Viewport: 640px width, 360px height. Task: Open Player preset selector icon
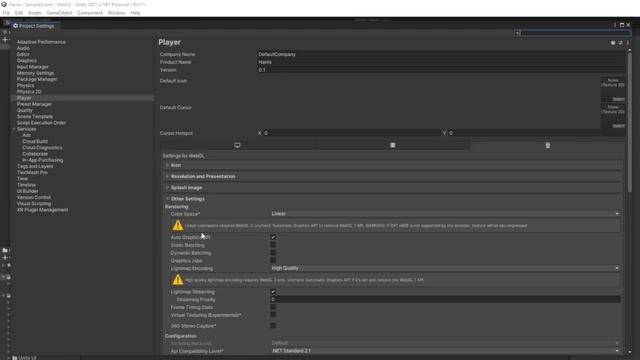[620, 43]
